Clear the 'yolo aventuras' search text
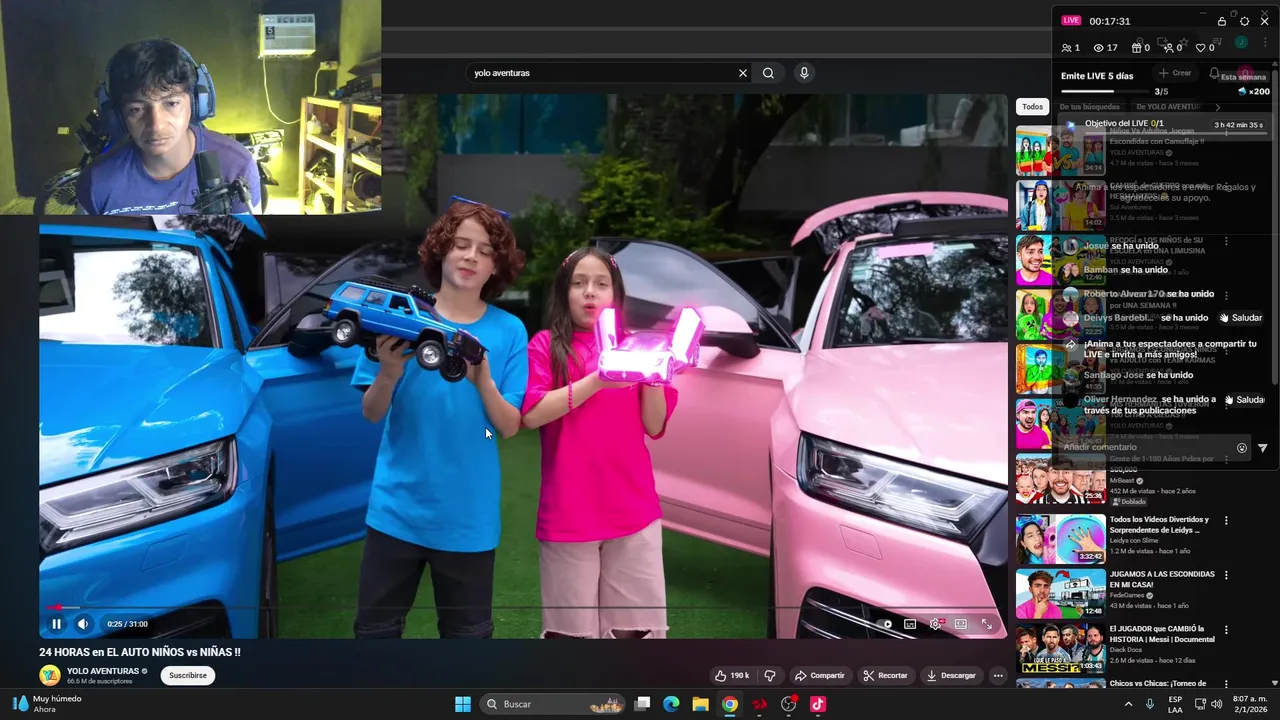 tap(743, 73)
